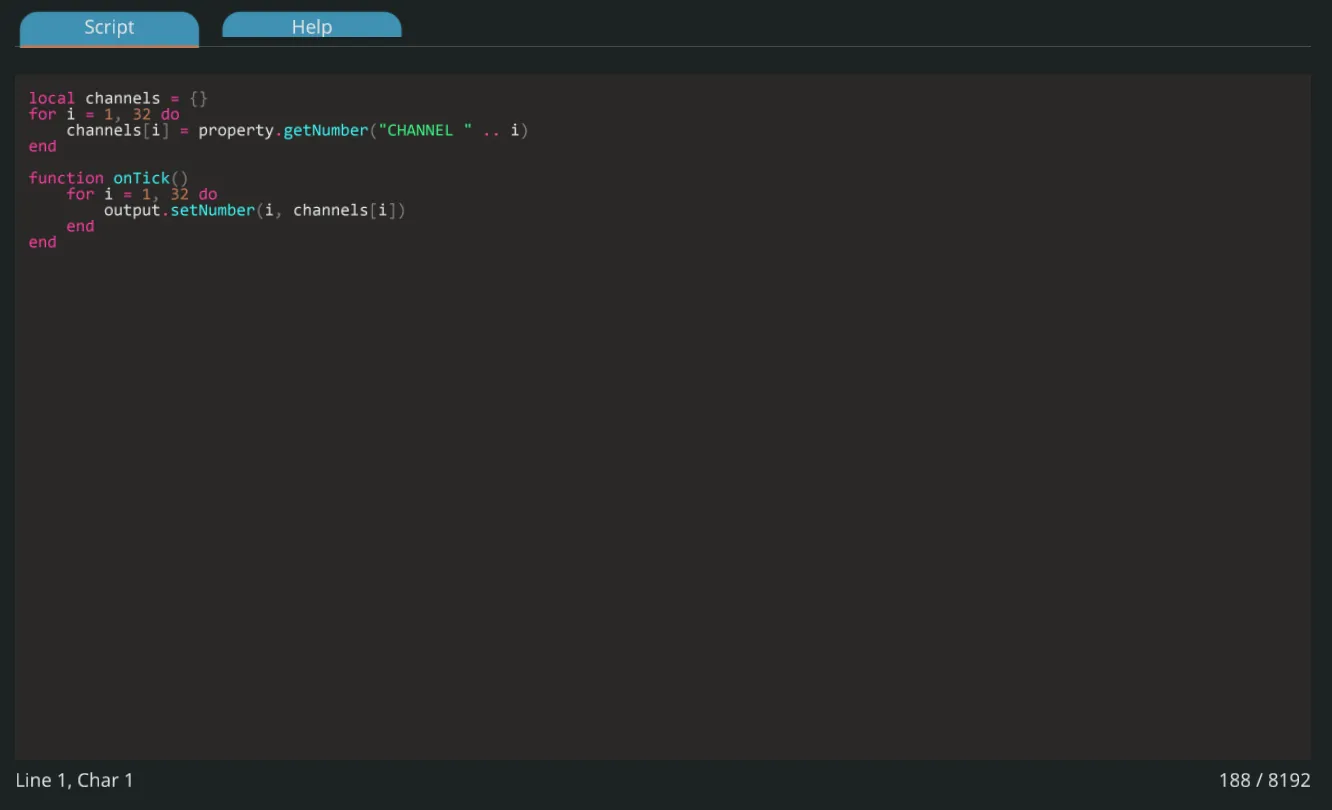Click the 188 / 8192 character counter

click(1264, 780)
